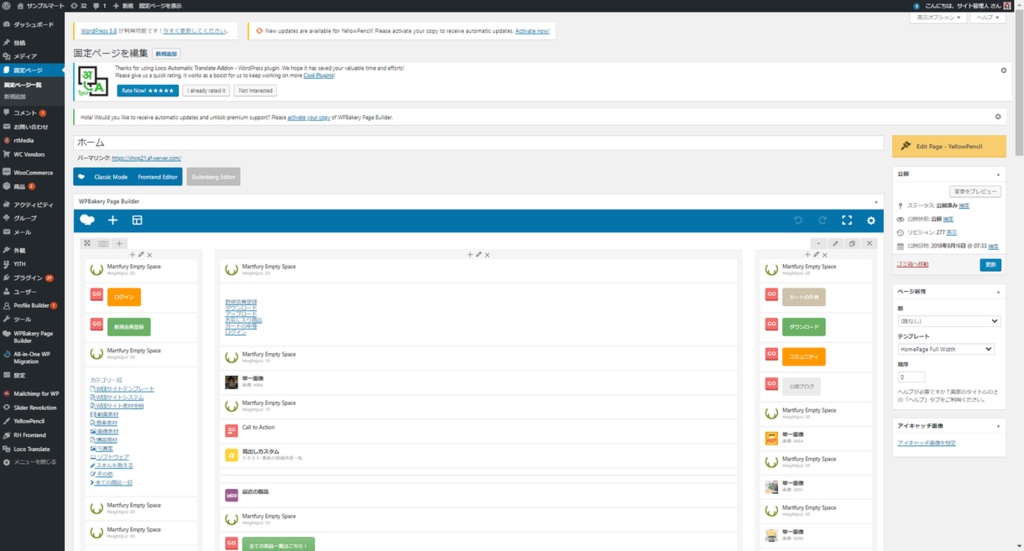This screenshot has height=551, width=1024.
Task: Delete the row with the X icon
Action: [x=869, y=244]
